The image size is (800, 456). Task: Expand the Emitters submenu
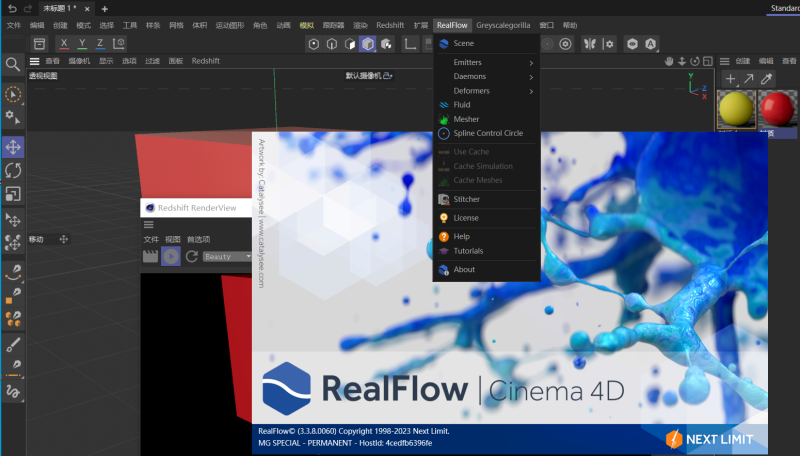(x=487, y=62)
